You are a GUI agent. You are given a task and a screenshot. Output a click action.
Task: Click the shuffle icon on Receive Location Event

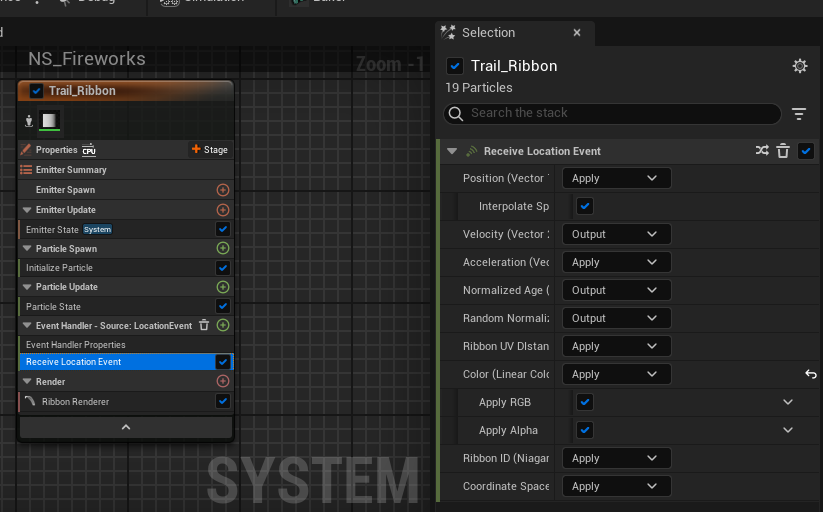[x=762, y=151]
